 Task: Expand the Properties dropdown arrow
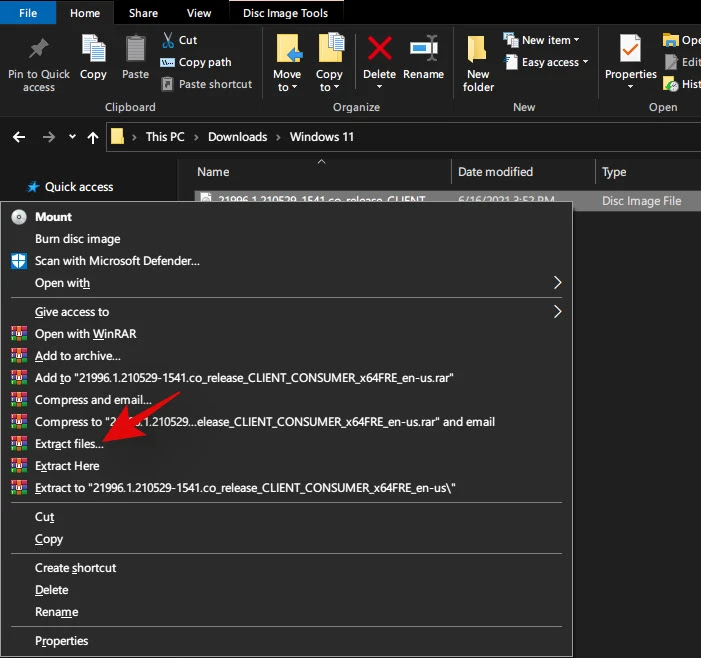coord(630,87)
